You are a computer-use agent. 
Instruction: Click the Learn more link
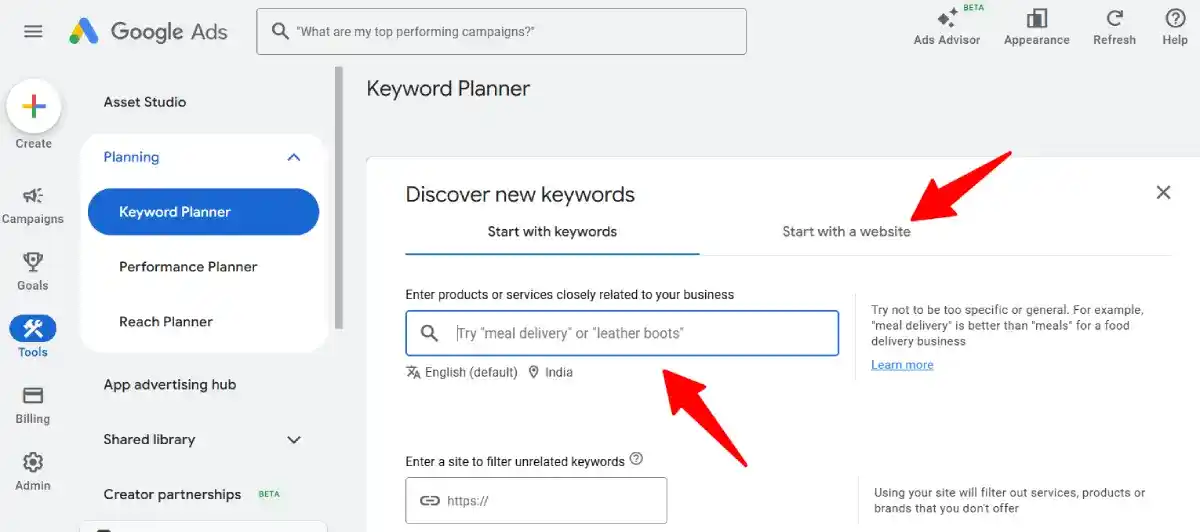point(902,365)
